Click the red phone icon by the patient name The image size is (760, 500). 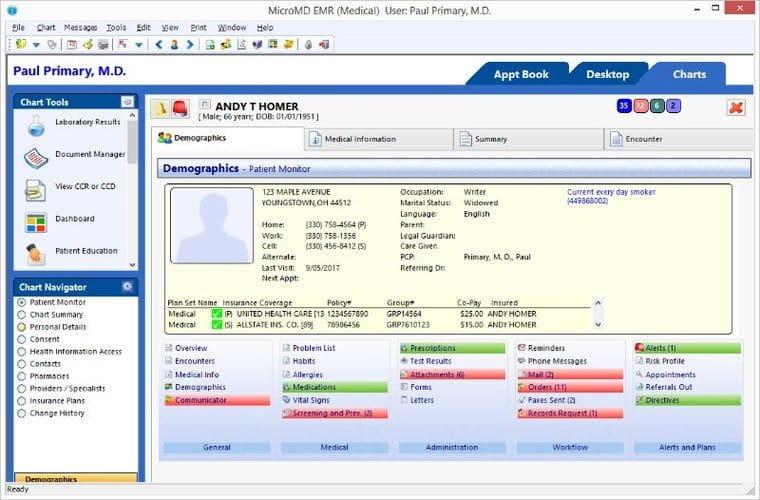180,109
